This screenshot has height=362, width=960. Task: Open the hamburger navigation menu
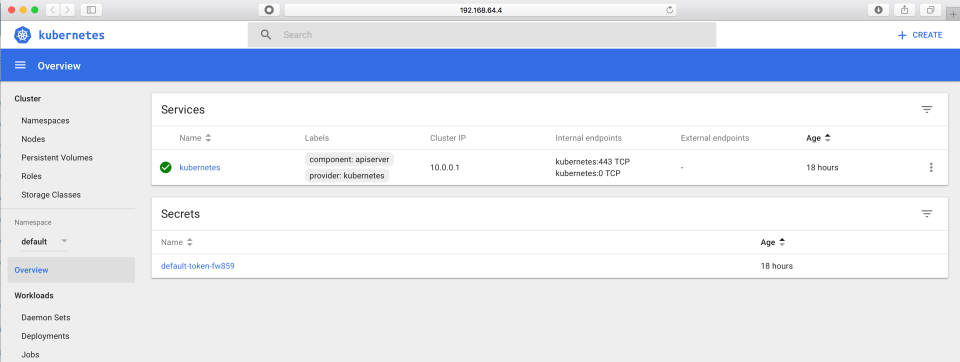coord(20,66)
